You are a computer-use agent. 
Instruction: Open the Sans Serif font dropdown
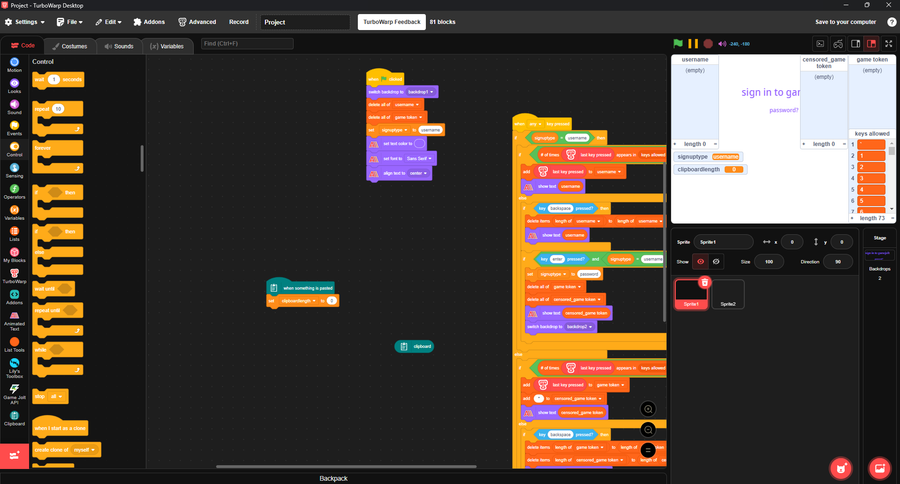[x=418, y=158]
